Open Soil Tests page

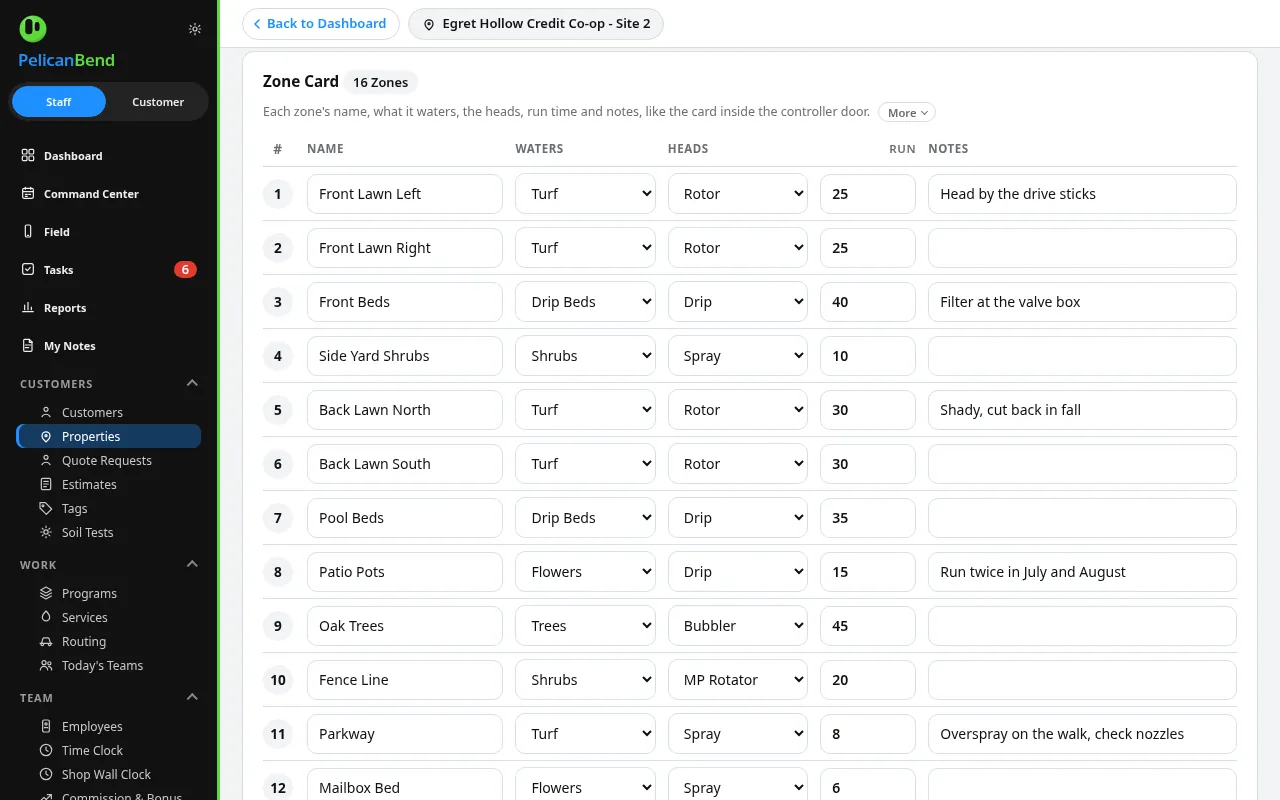pos(109,533)
